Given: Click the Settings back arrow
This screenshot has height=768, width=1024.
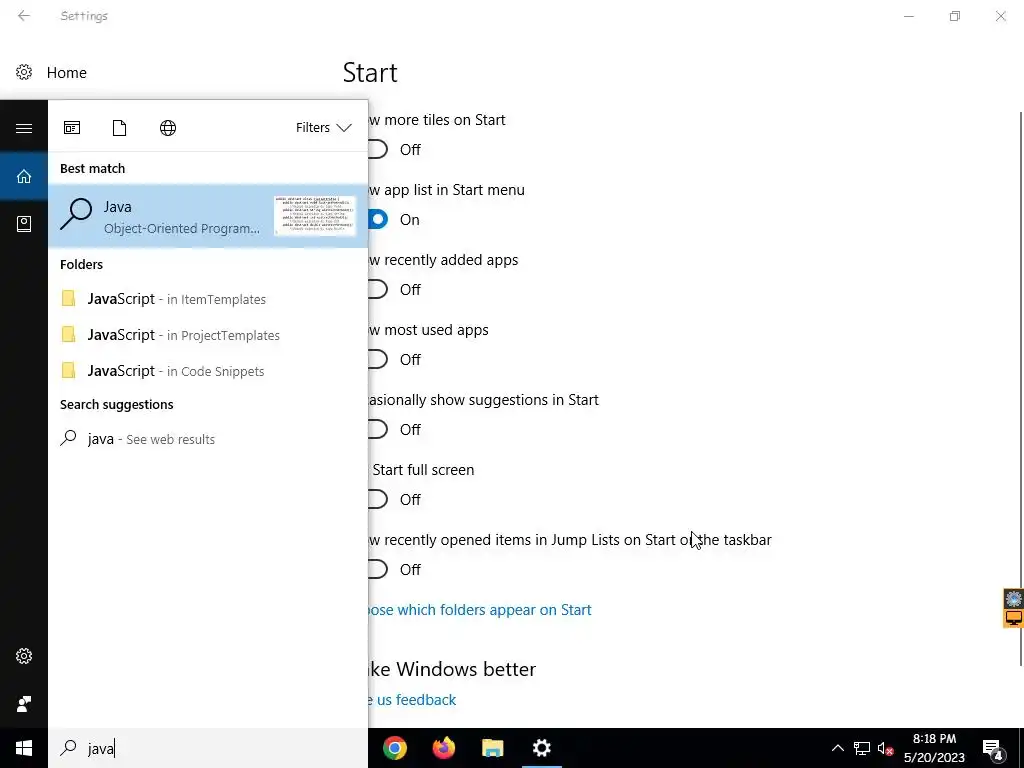Looking at the screenshot, I should pyautogui.click(x=24, y=16).
